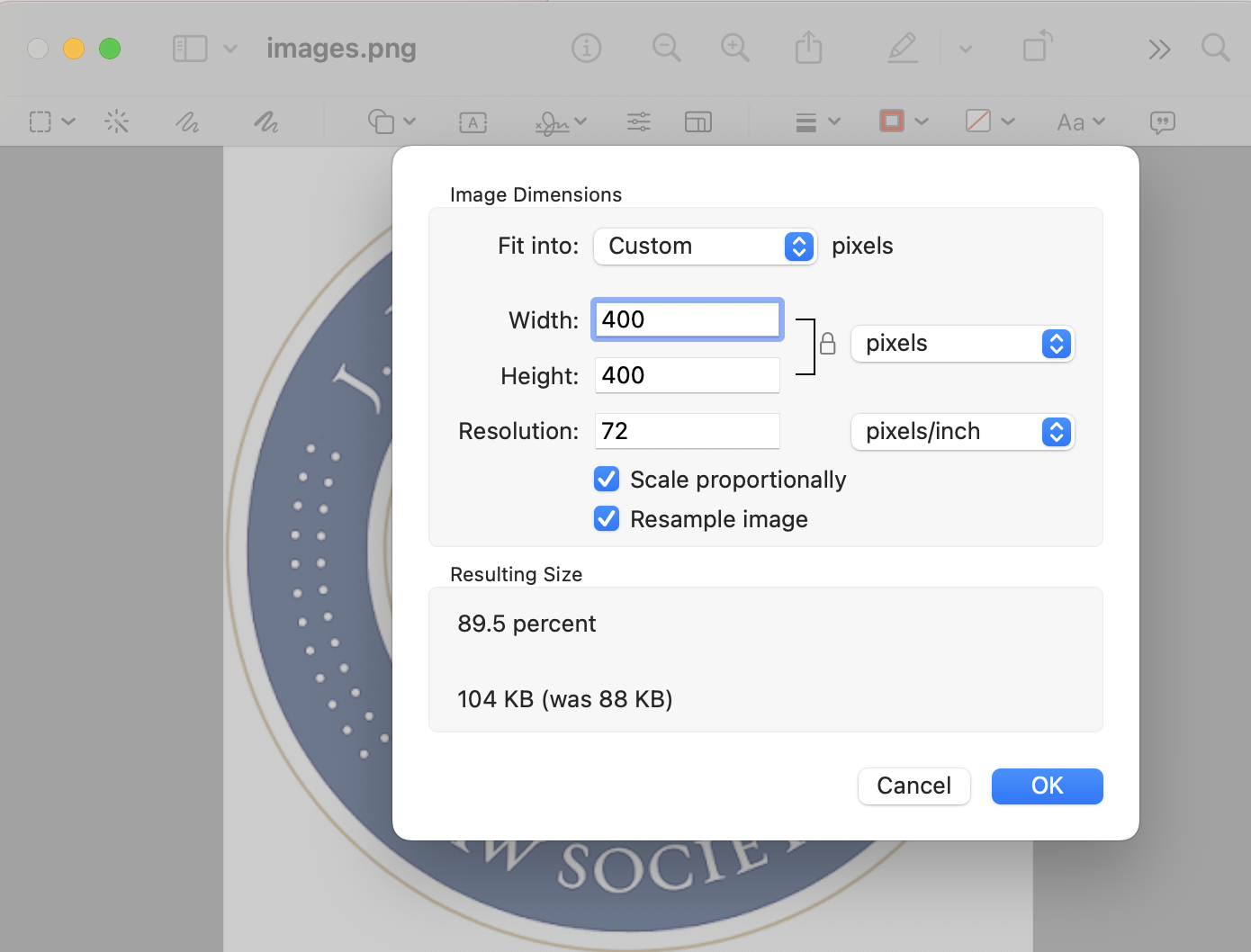Image resolution: width=1251 pixels, height=952 pixels.
Task: Open the Share menu
Action: point(808,48)
